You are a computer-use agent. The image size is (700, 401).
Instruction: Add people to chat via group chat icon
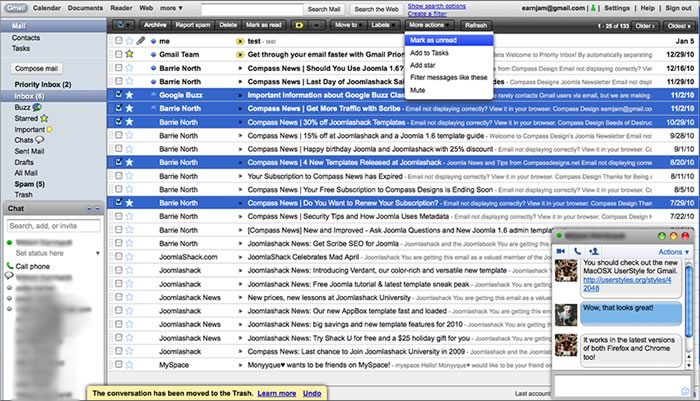594,251
